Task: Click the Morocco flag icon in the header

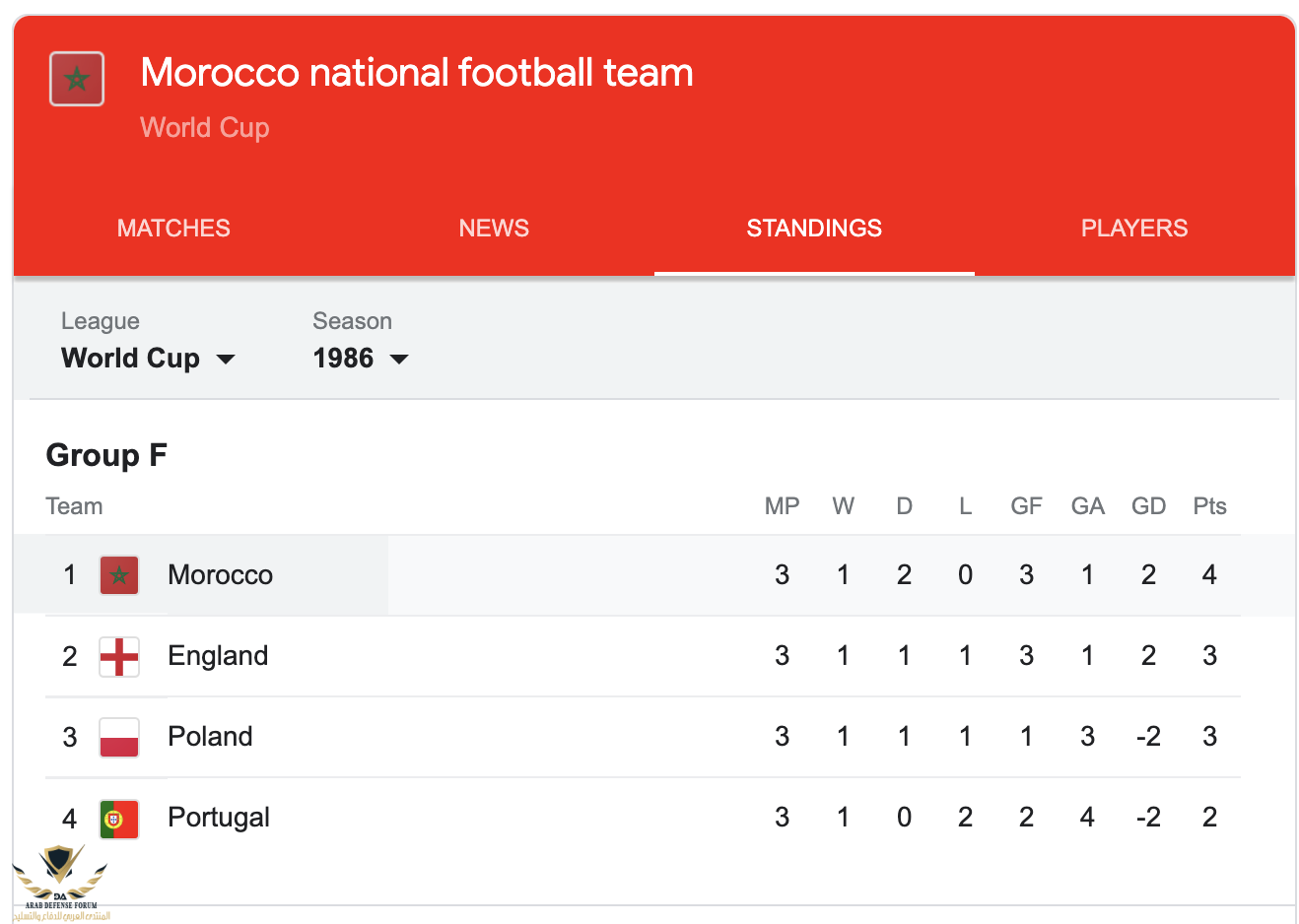Action: (x=77, y=79)
